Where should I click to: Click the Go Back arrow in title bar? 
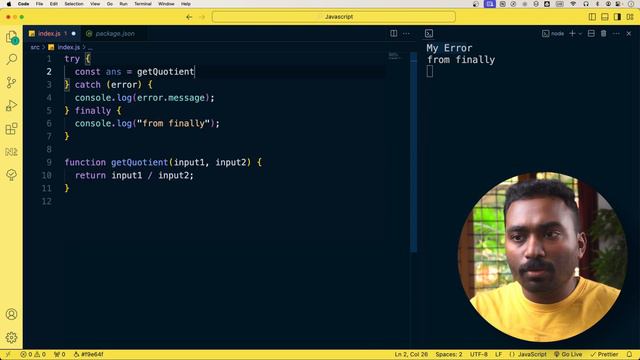[189, 17]
